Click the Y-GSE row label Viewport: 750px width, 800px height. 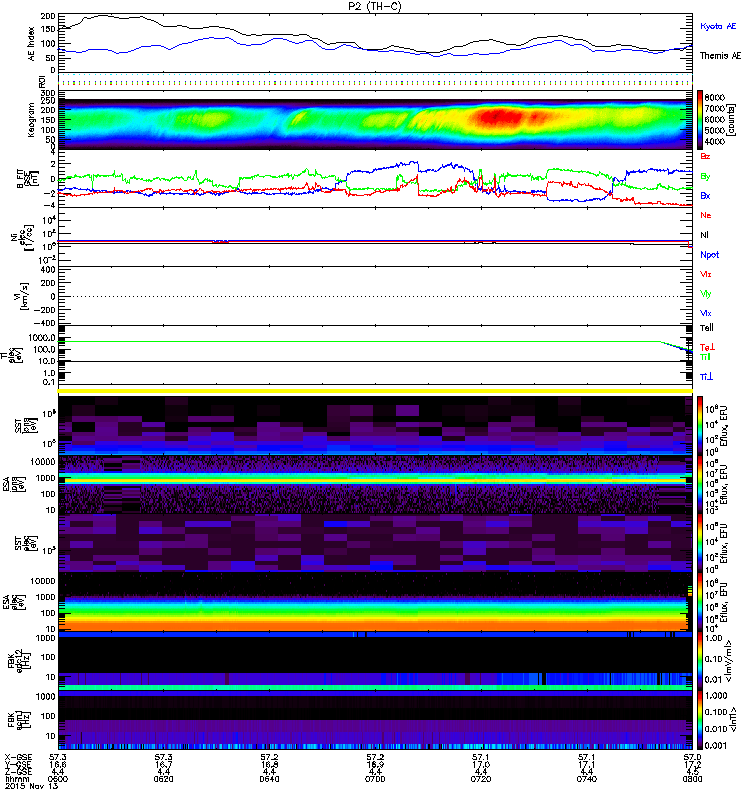click(x=18, y=765)
